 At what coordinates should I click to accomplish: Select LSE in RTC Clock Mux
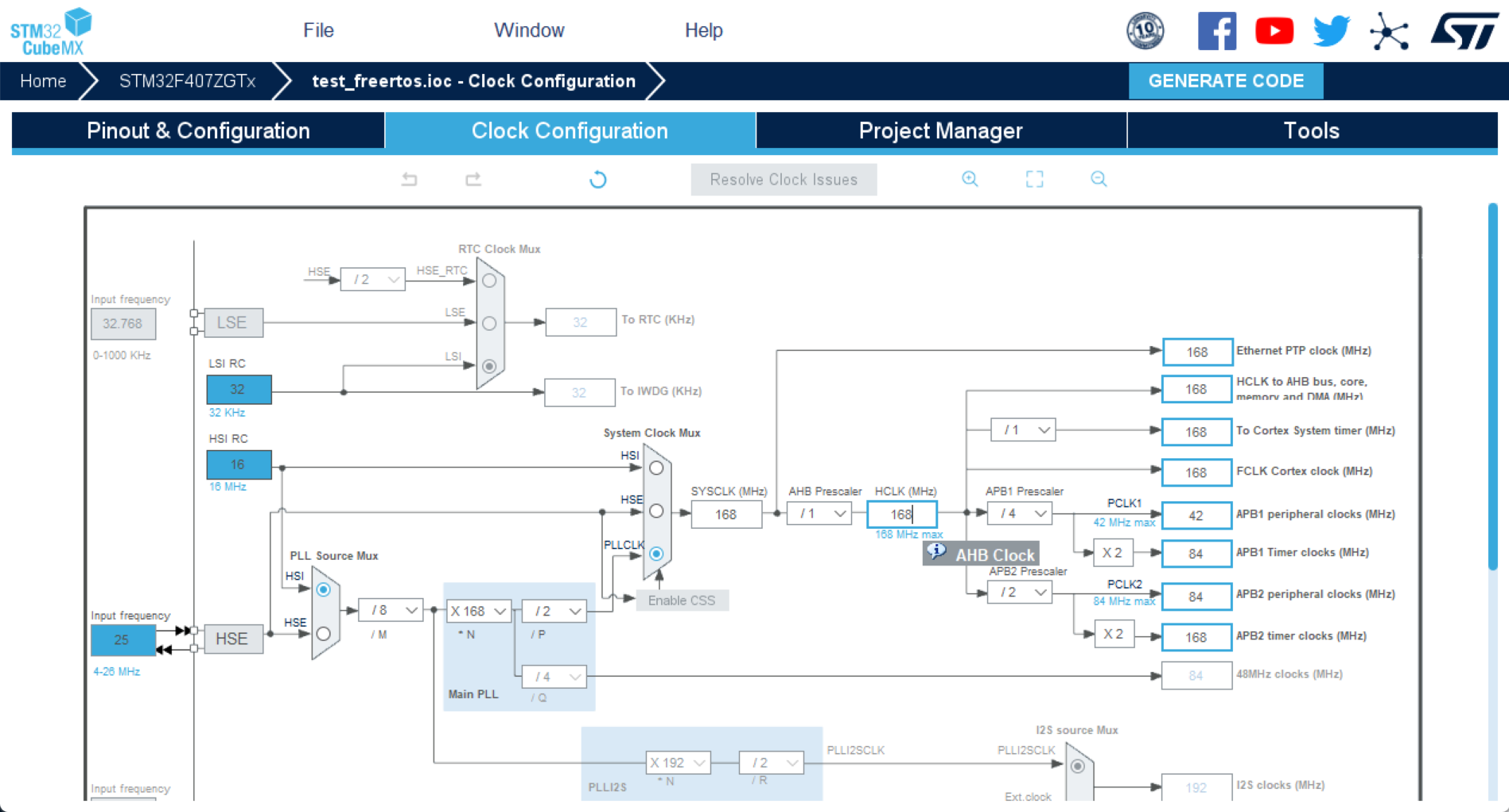tap(489, 324)
